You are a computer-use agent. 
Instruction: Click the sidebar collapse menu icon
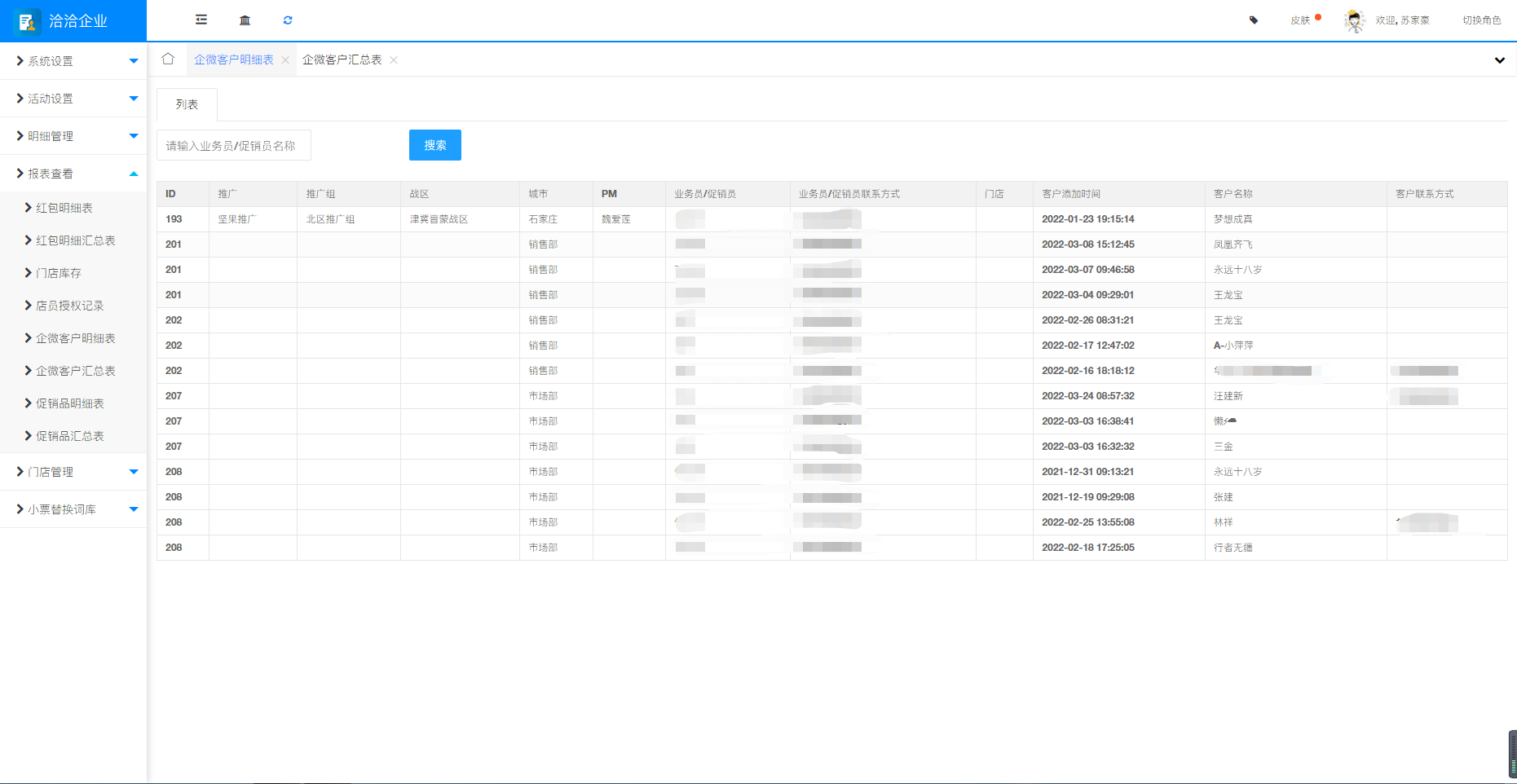point(201,20)
